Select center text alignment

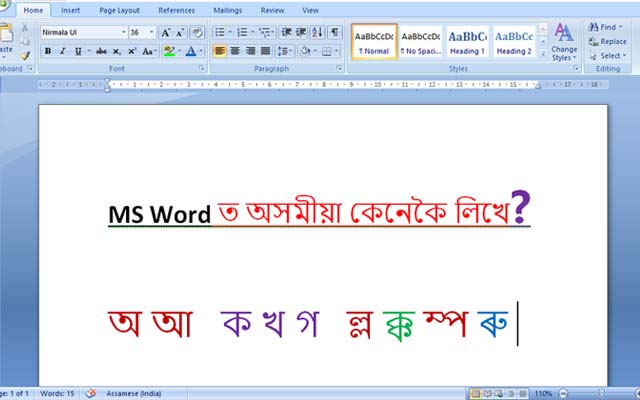[x=235, y=51]
